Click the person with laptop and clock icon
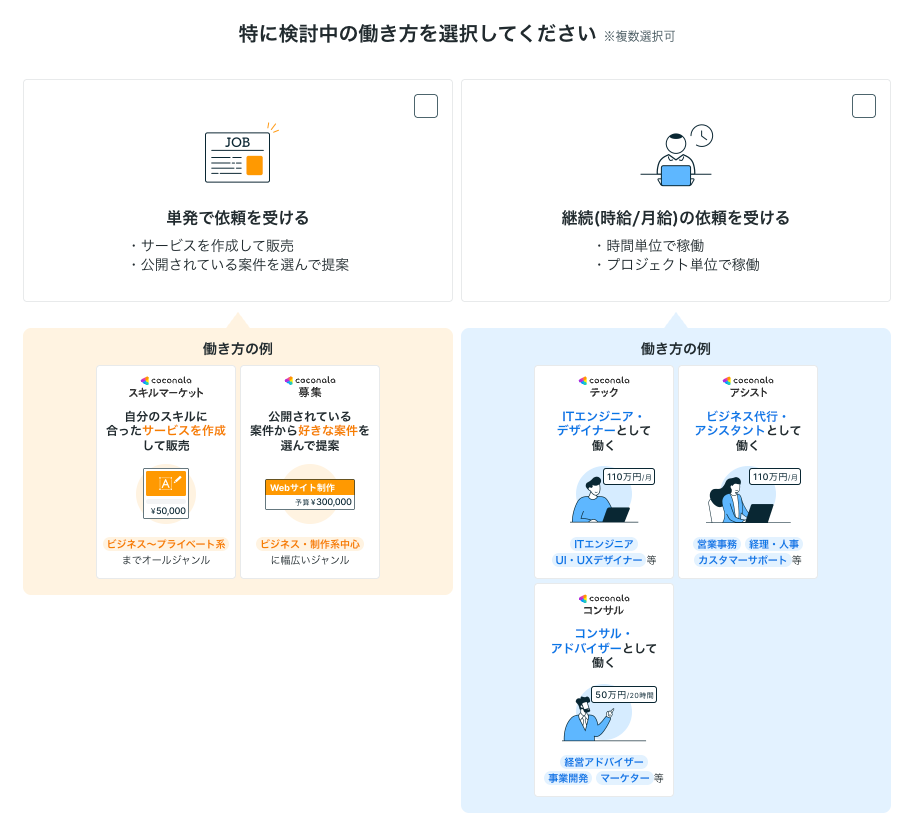The width and height of the screenshot is (910, 822). [x=676, y=157]
